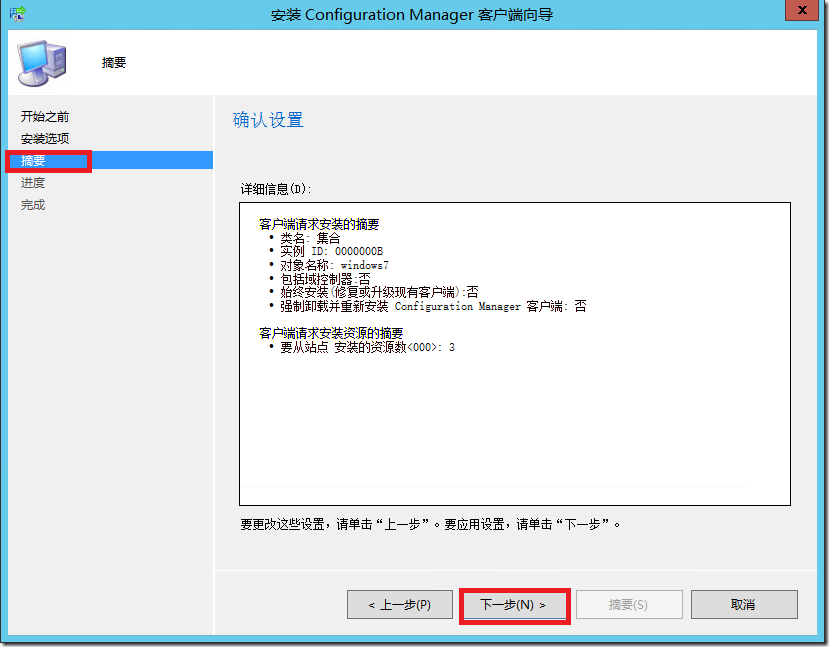829x647 pixels.
Task: Click the computer icon in wizard header
Action: coord(42,63)
